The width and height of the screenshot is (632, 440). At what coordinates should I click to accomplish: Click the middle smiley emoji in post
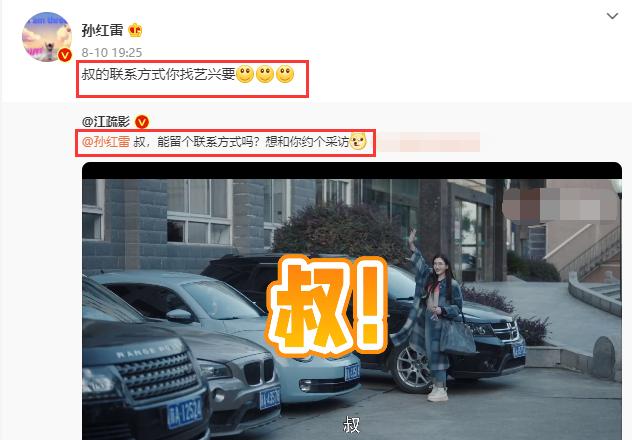pyautogui.click(x=265, y=74)
